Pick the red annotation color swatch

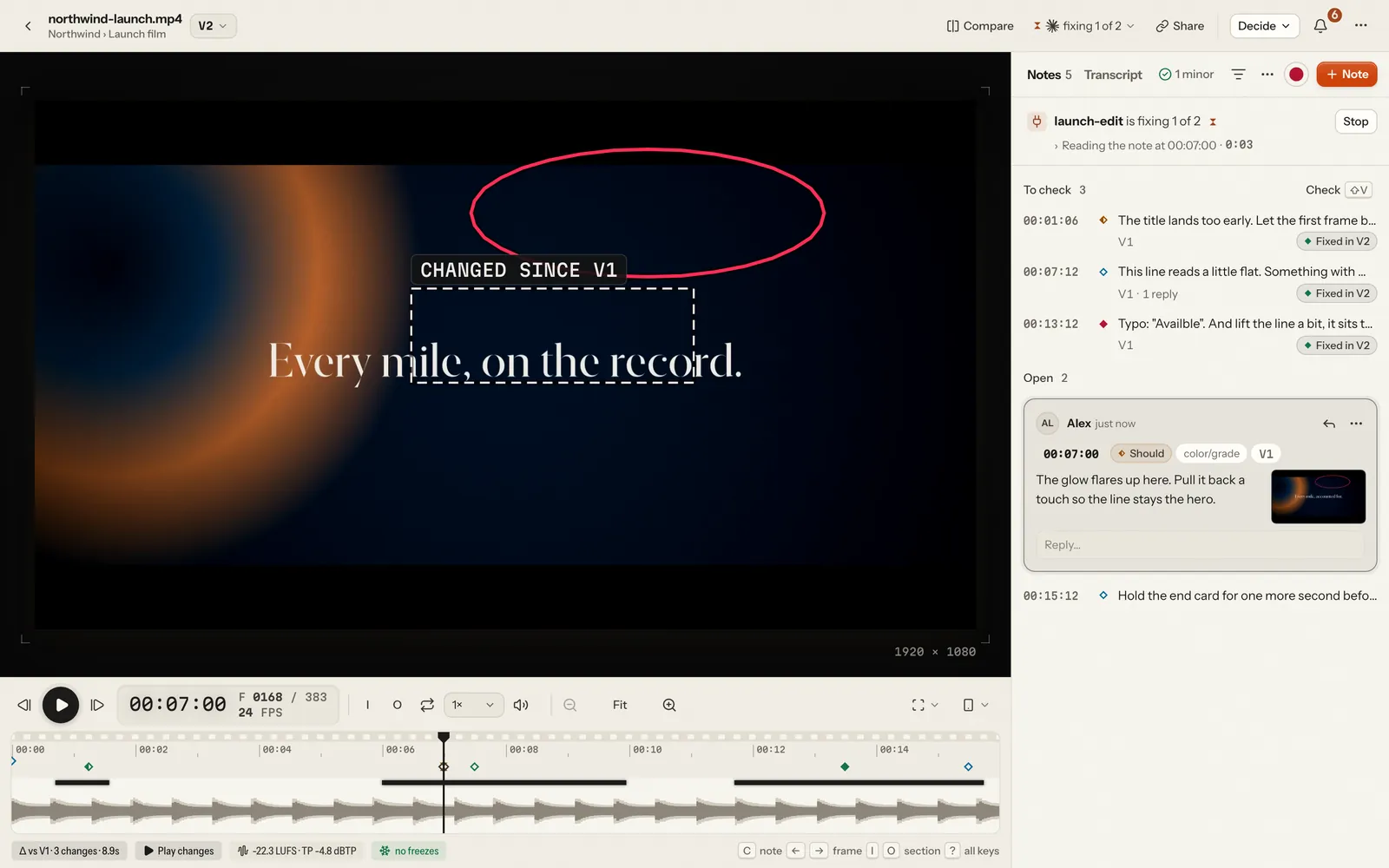(1296, 75)
